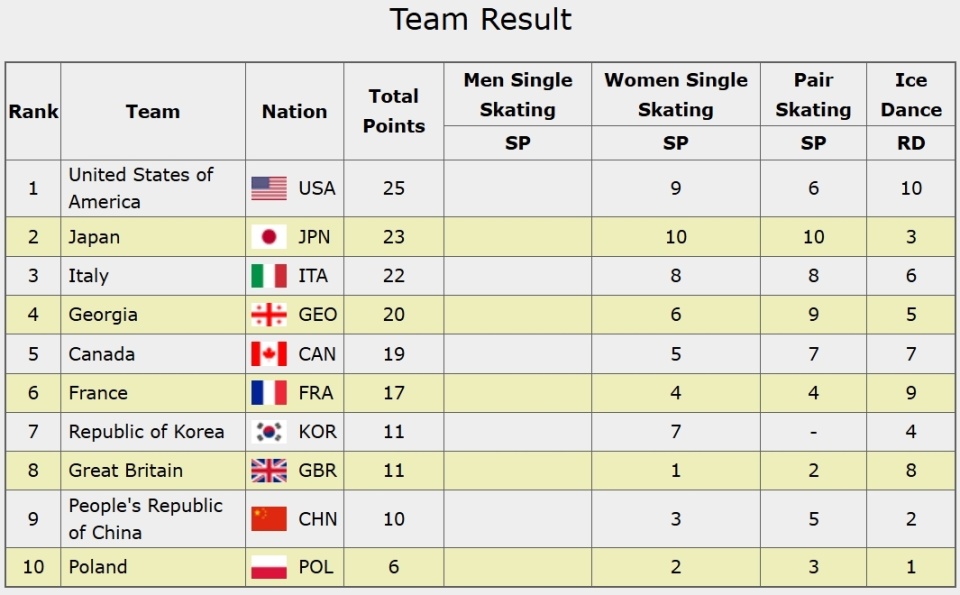Click the Georgia flag icon
Image resolution: width=960 pixels, height=595 pixels.
(269, 315)
